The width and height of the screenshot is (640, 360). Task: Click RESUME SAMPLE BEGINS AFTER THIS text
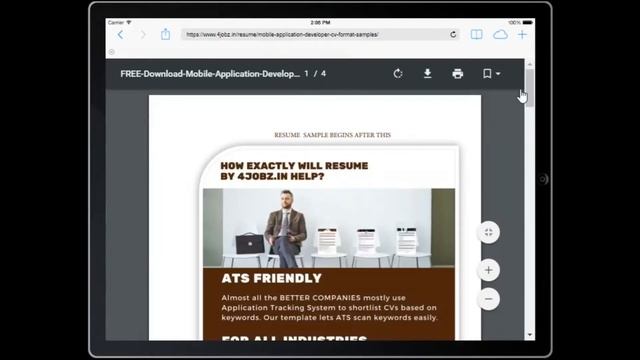point(333,135)
